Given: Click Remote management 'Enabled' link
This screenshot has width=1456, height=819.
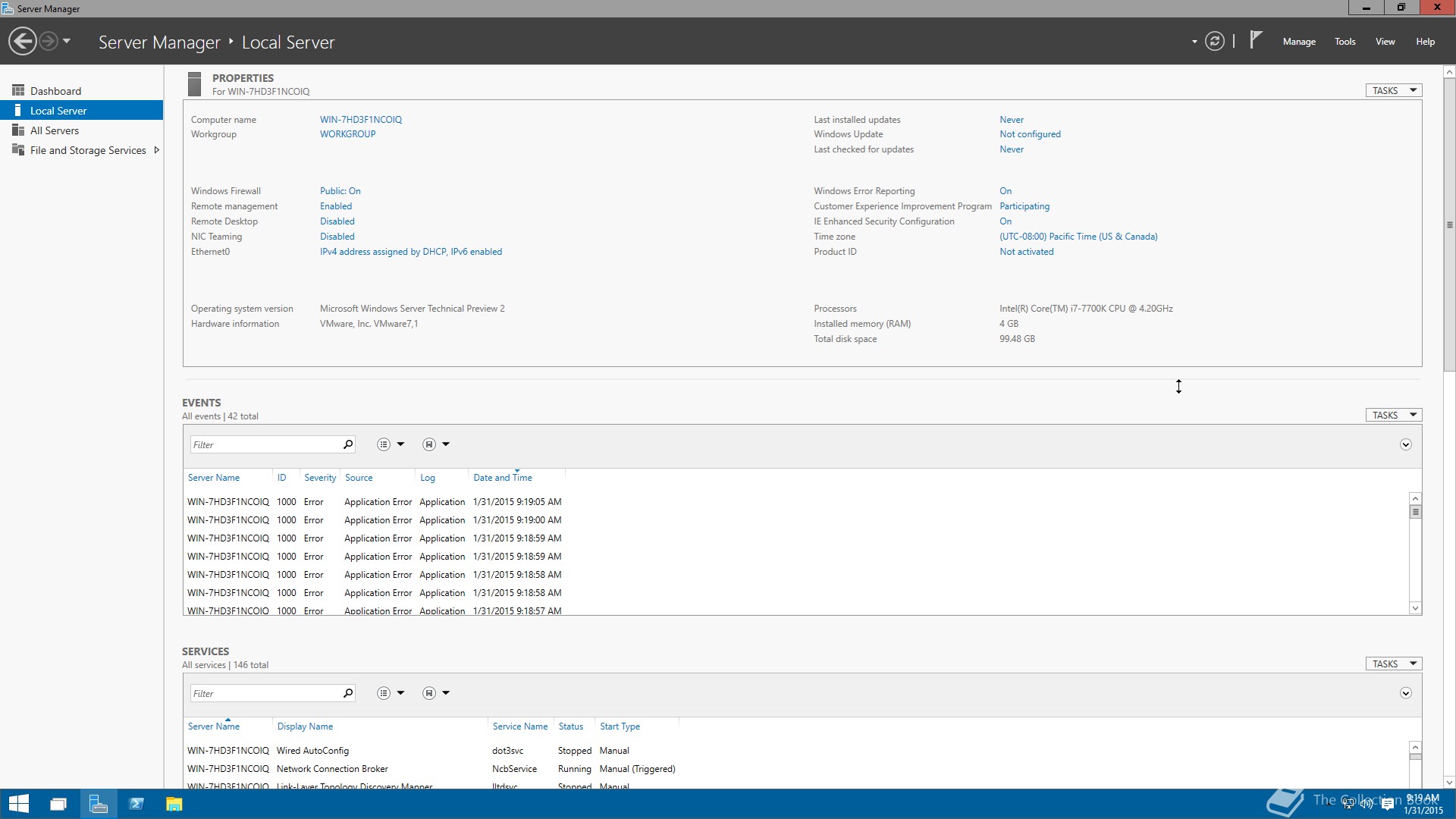Looking at the screenshot, I should coord(336,206).
